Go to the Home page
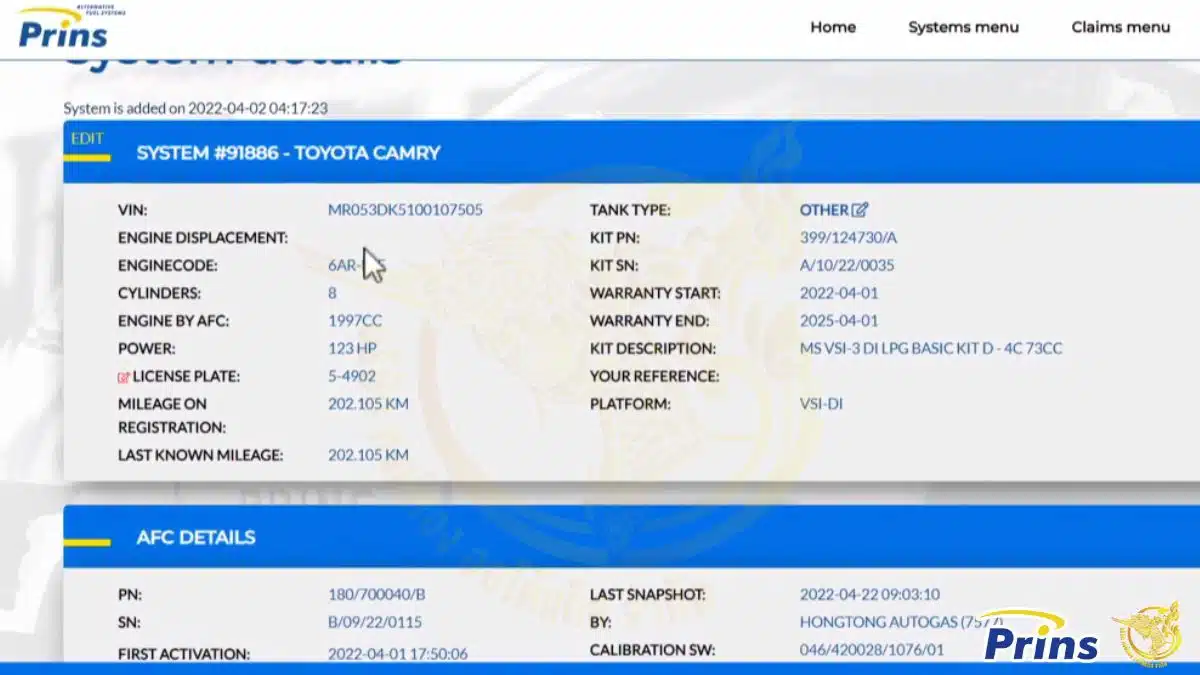 tap(833, 27)
